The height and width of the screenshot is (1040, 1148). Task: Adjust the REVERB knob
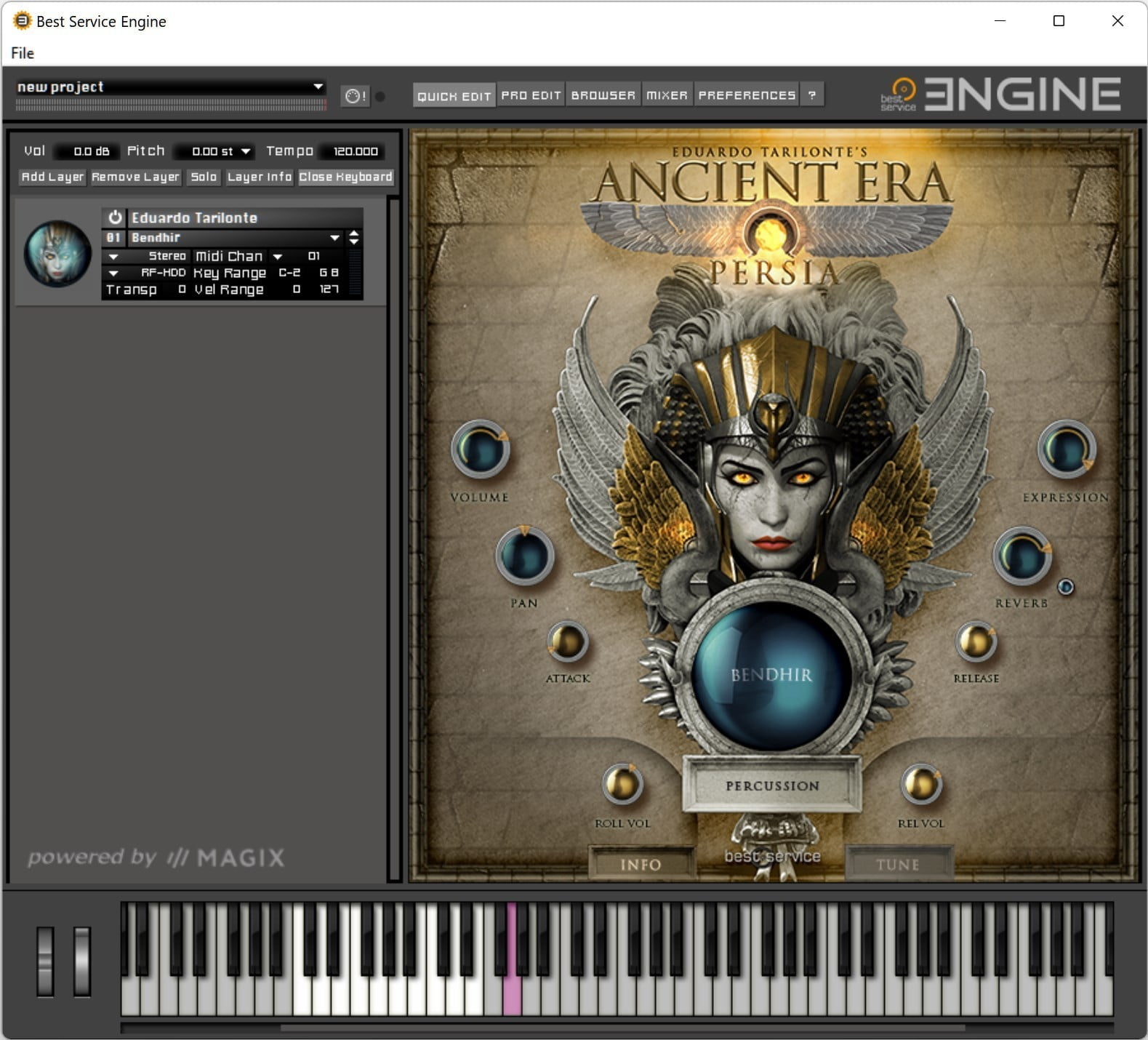point(1022,556)
